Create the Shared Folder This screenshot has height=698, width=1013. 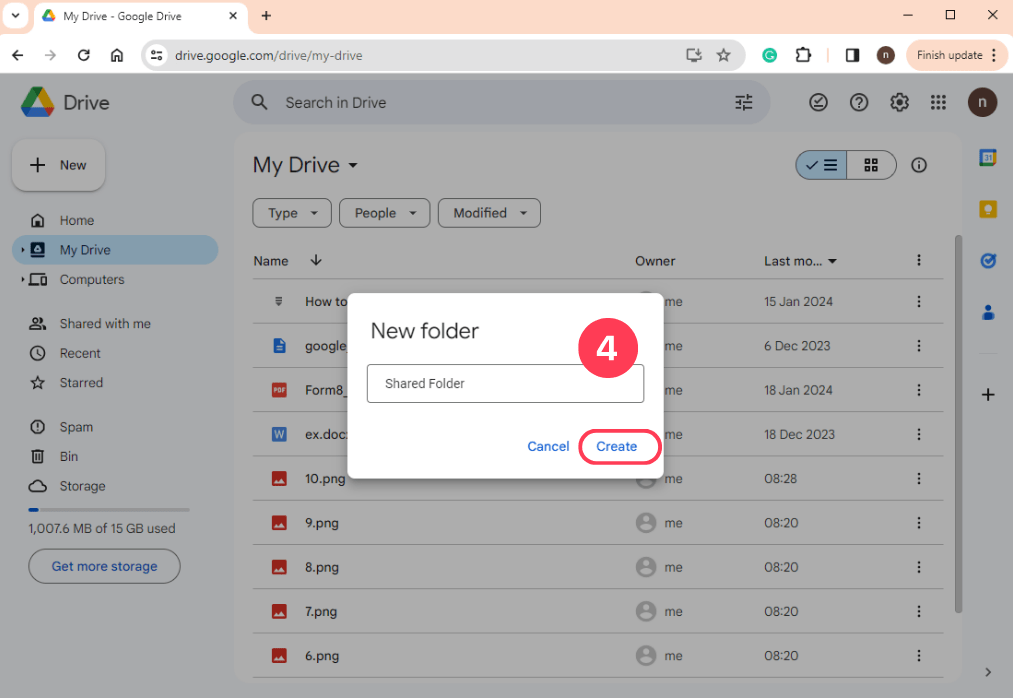pos(617,447)
